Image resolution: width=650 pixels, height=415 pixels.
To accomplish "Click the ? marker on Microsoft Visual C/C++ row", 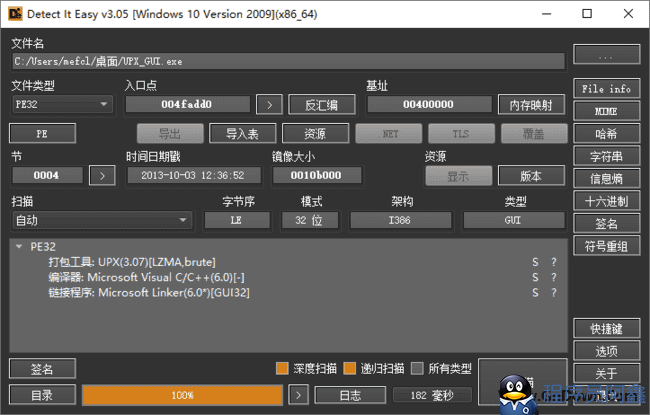I will click(x=554, y=277).
